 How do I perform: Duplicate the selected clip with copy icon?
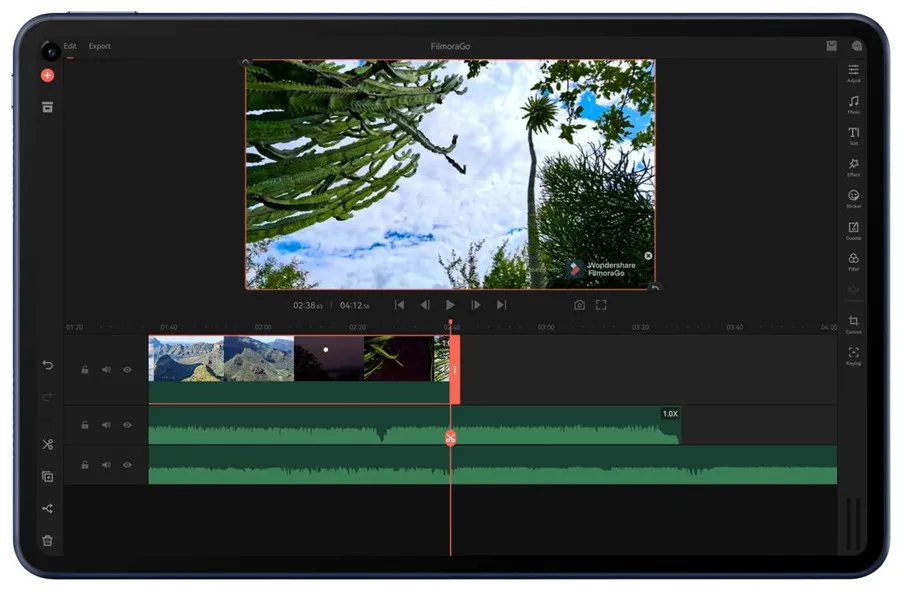pos(48,476)
